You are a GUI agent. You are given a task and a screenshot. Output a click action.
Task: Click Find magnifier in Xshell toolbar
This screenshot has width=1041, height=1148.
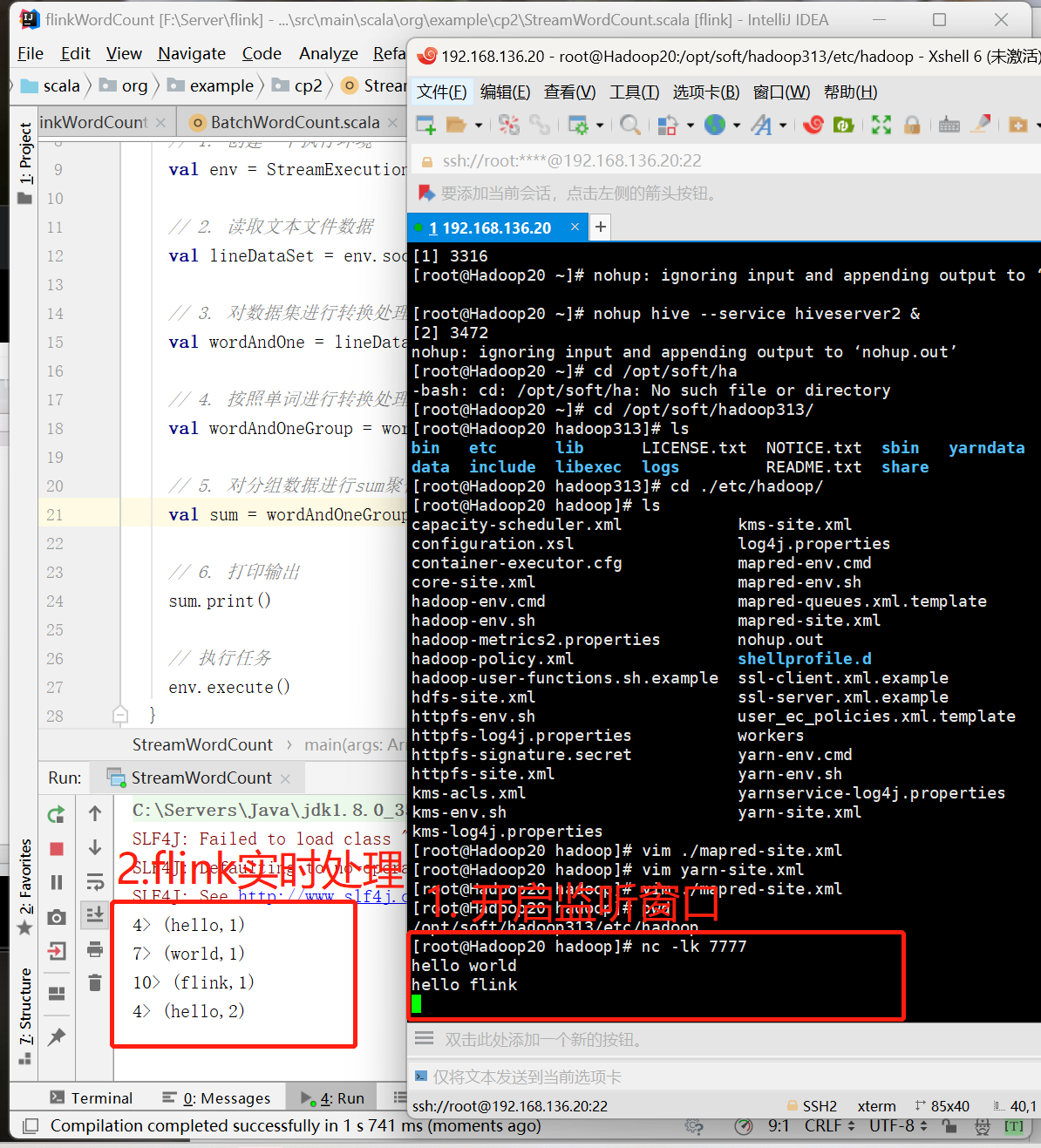coord(629,126)
